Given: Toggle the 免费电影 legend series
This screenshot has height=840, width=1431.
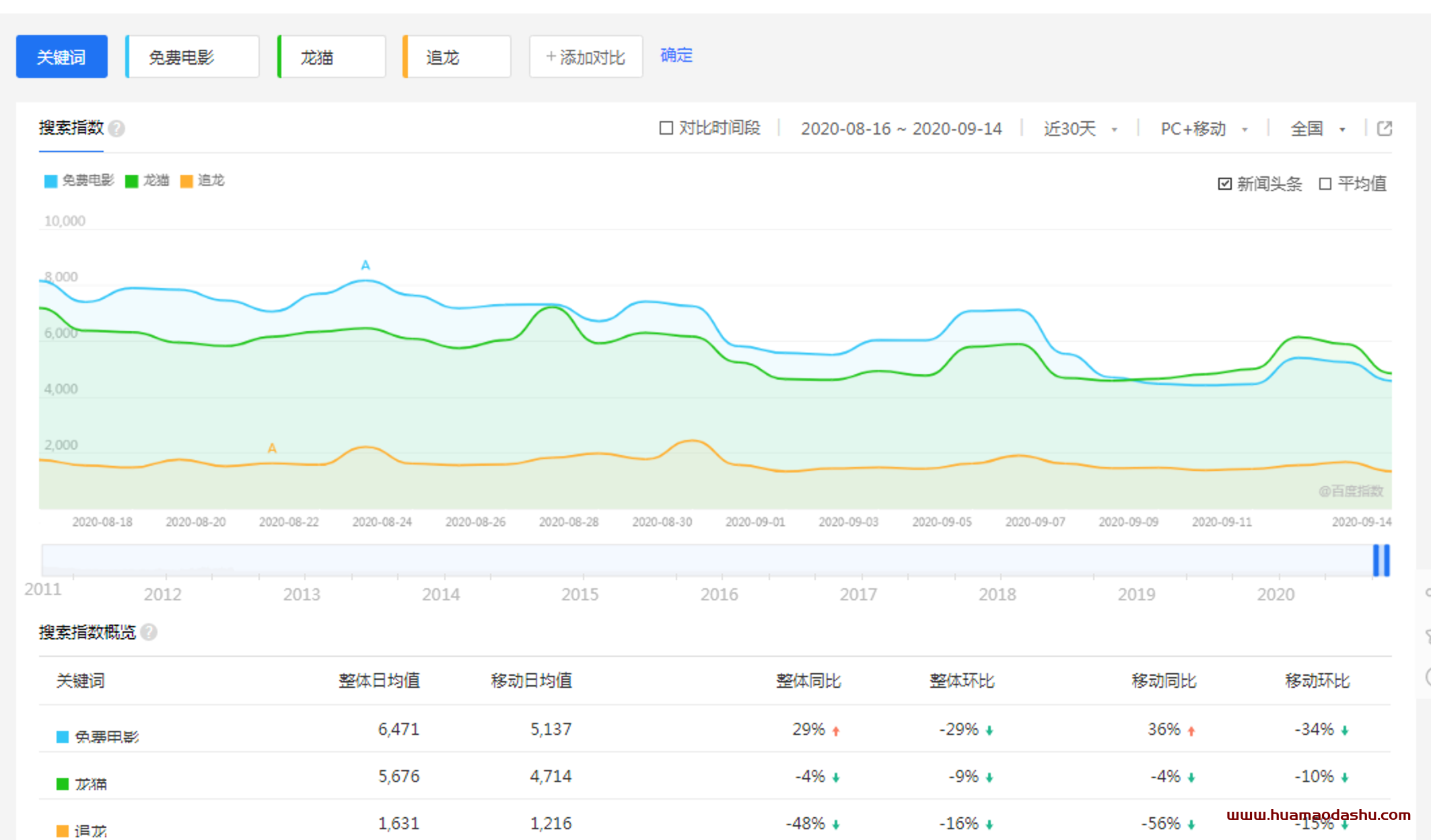Looking at the screenshot, I should tap(79, 180).
